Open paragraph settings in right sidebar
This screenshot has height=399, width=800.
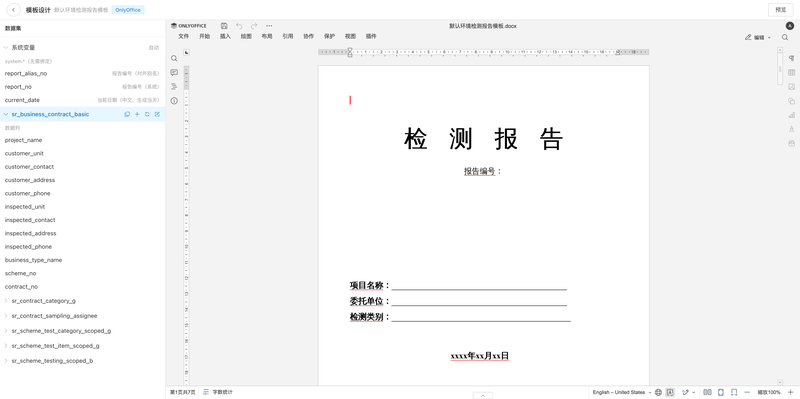point(791,58)
